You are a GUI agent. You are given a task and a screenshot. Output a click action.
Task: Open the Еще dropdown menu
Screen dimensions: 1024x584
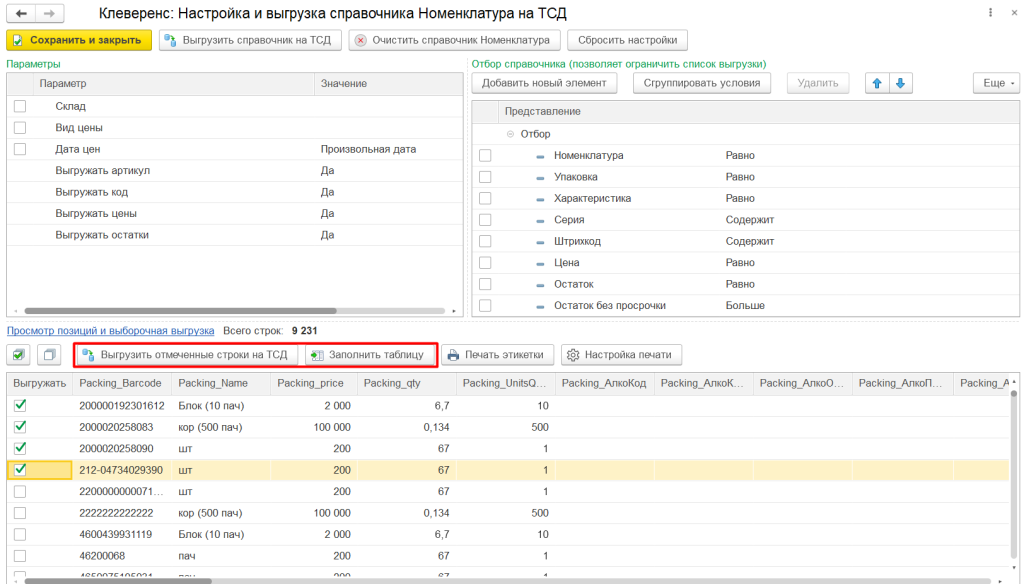[994, 83]
